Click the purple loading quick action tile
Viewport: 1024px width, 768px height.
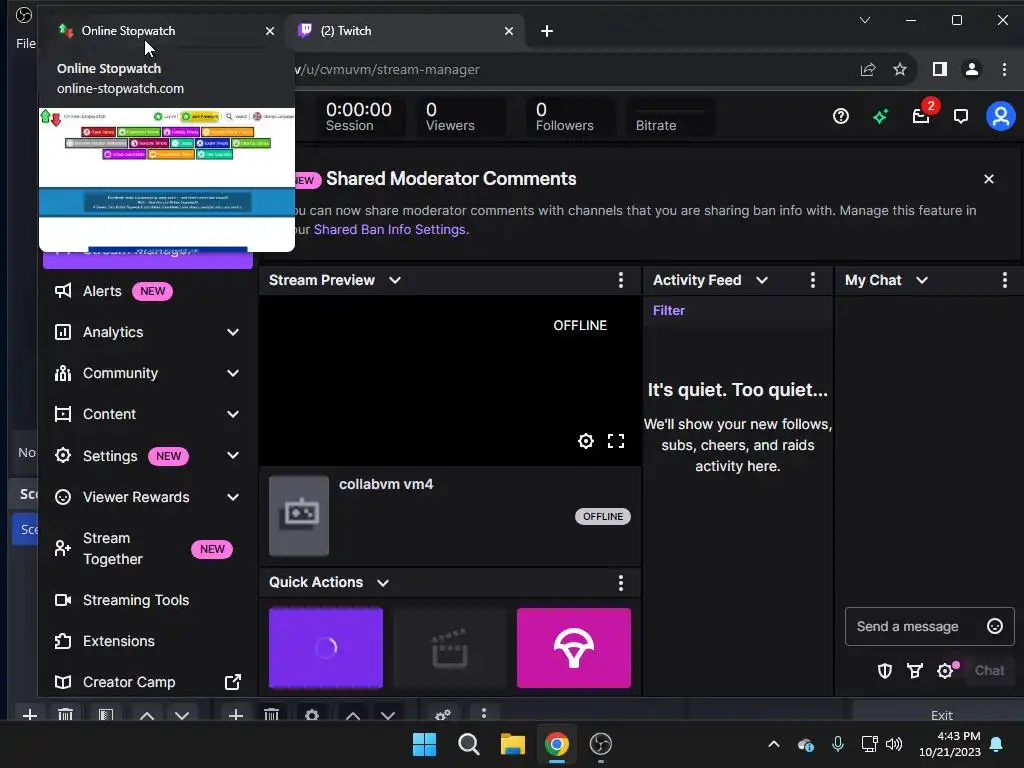click(x=326, y=648)
